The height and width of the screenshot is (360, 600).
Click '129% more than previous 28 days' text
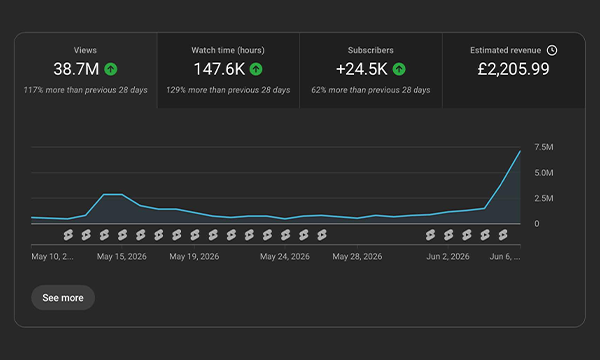pyautogui.click(x=228, y=90)
